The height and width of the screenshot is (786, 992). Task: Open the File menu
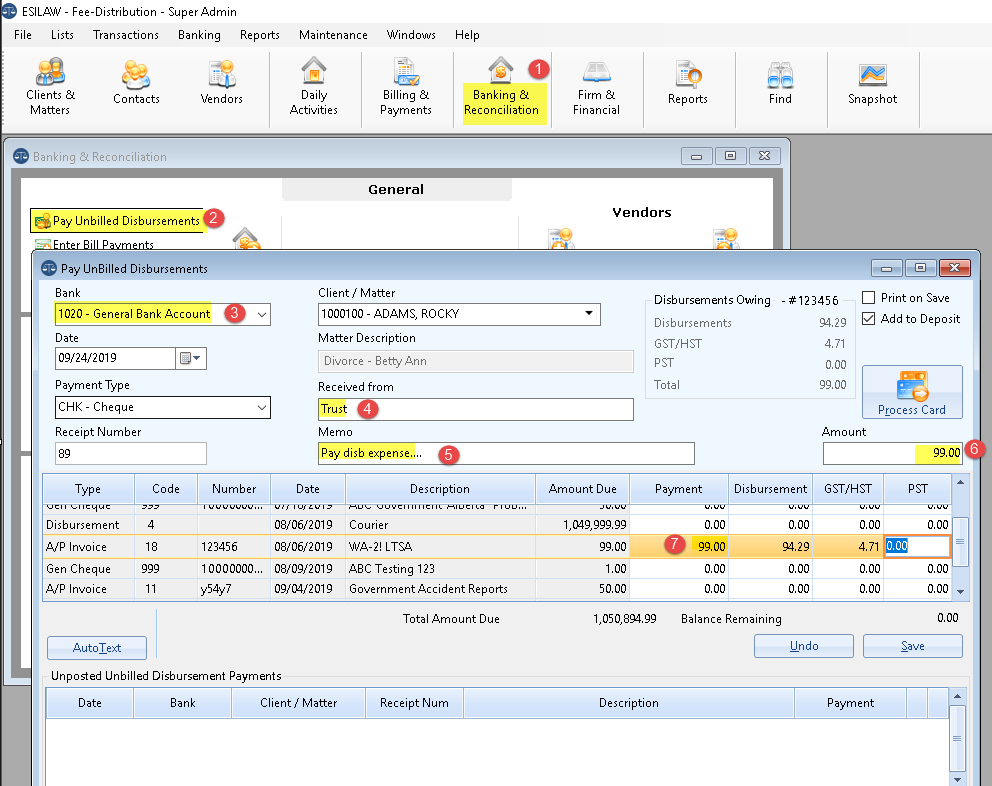pos(23,35)
